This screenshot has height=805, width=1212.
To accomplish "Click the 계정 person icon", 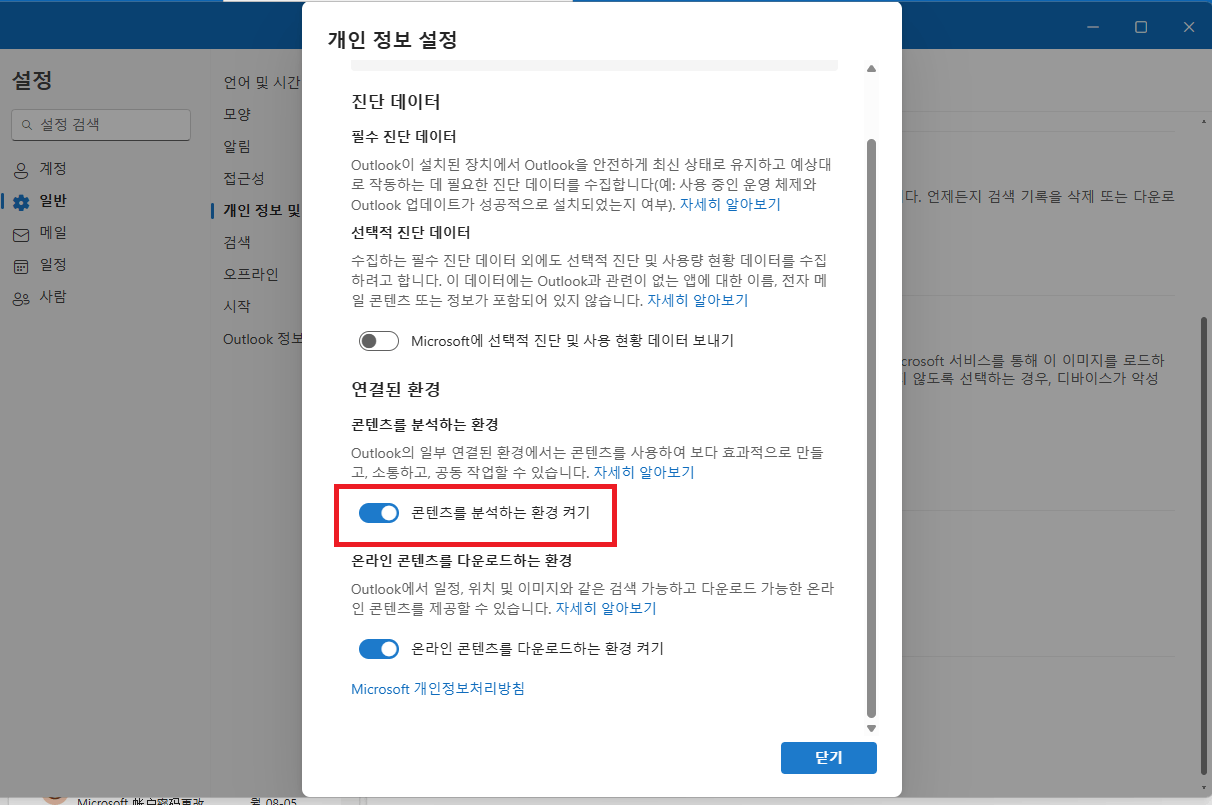I will (21, 169).
